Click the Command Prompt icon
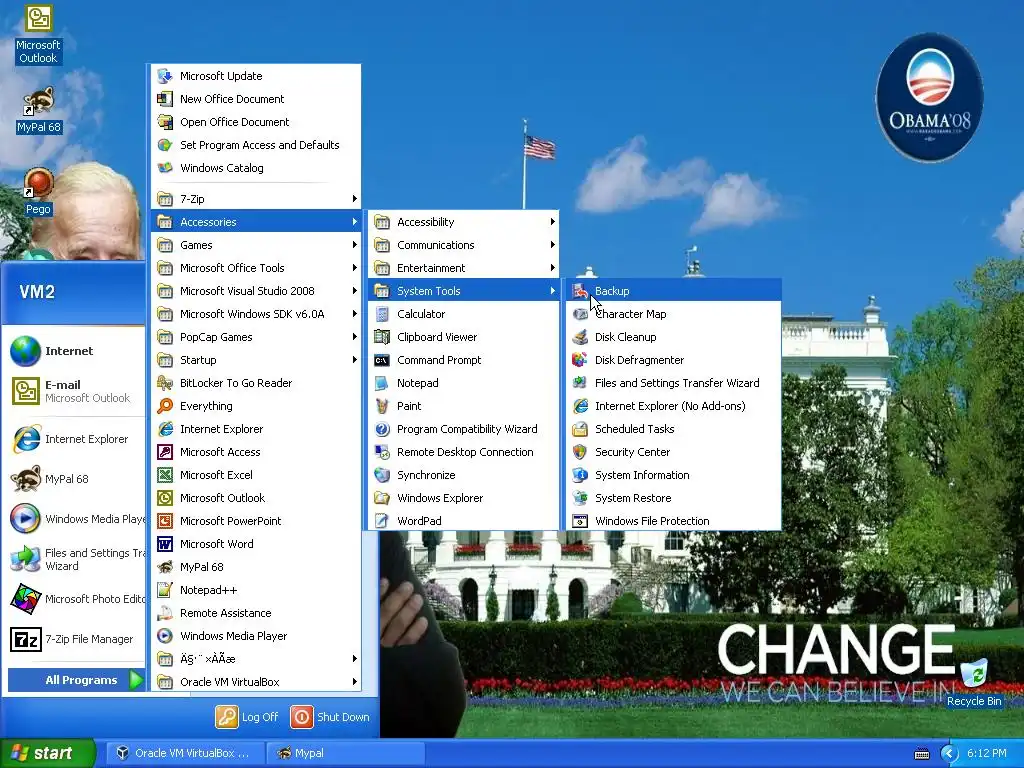The image size is (1024, 768). [382, 360]
